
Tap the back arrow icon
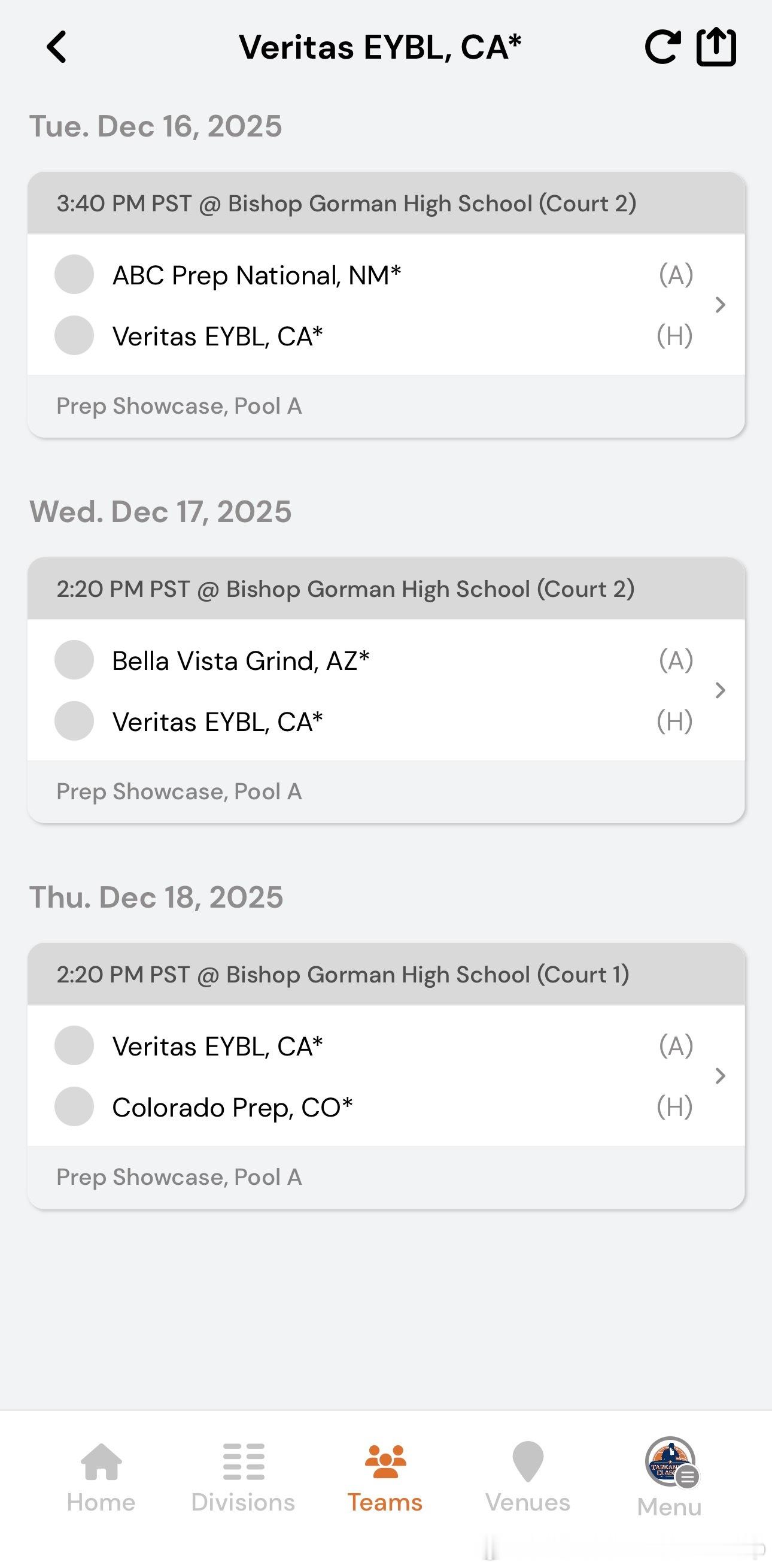57,47
